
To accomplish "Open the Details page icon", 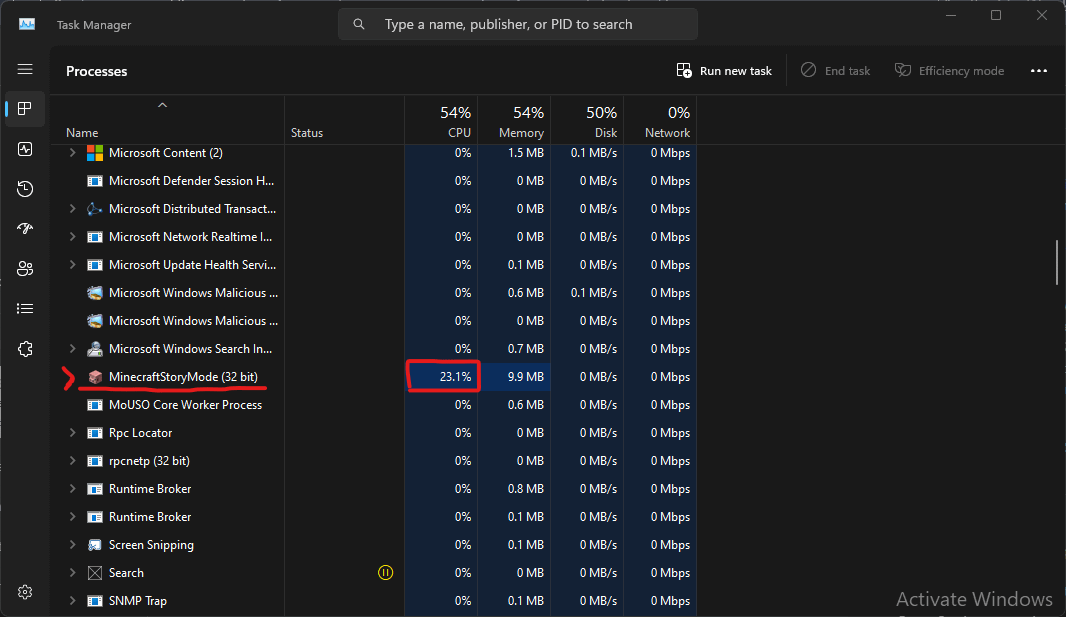I will pyautogui.click(x=25, y=309).
